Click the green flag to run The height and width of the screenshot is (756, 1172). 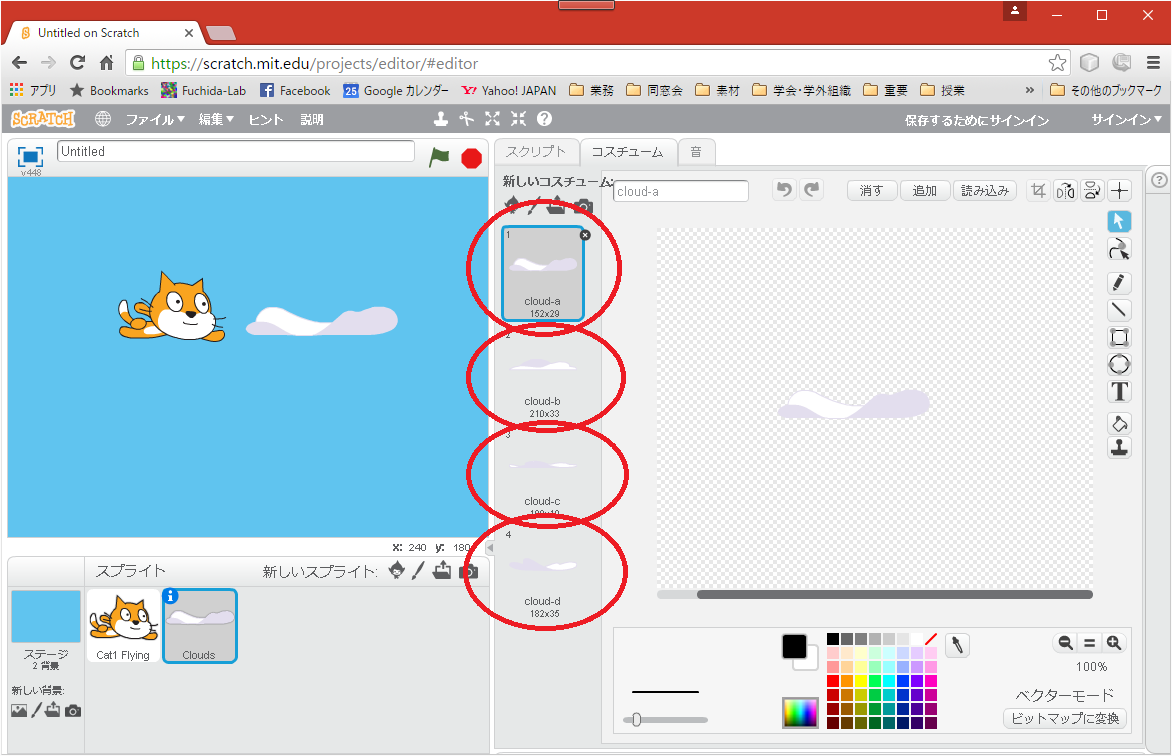(x=439, y=157)
